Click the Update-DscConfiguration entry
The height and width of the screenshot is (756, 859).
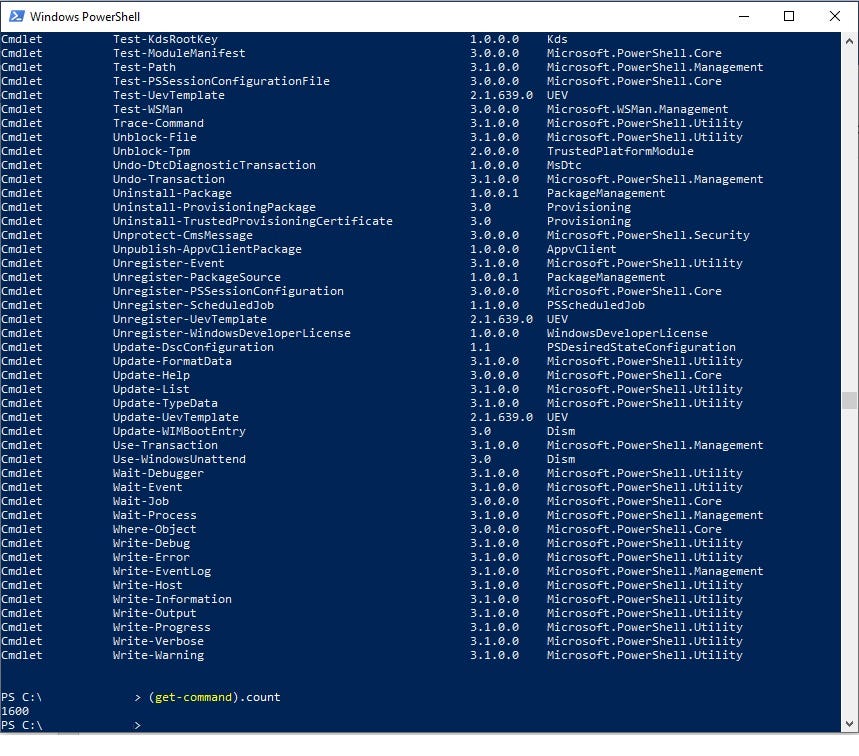193,347
